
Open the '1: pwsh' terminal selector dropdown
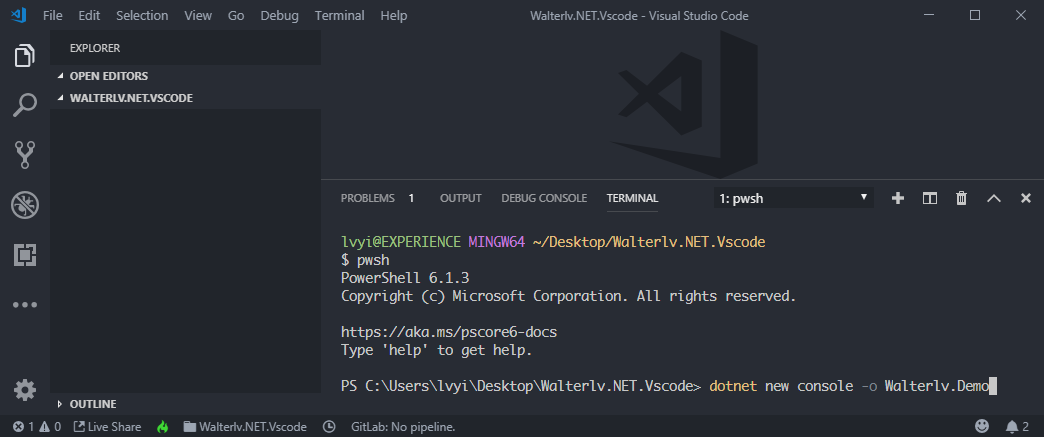pos(793,198)
